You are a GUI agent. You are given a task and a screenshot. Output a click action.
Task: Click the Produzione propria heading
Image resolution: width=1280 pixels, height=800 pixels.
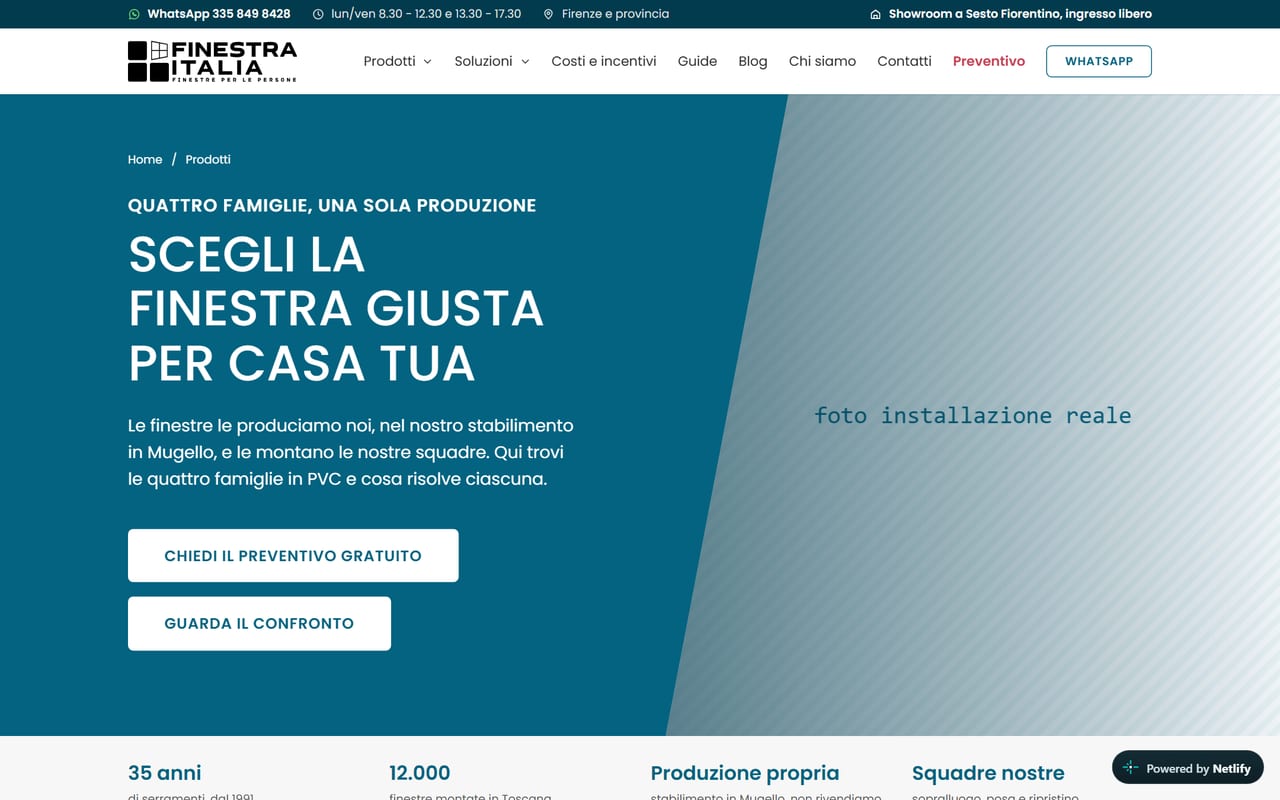coord(745,773)
